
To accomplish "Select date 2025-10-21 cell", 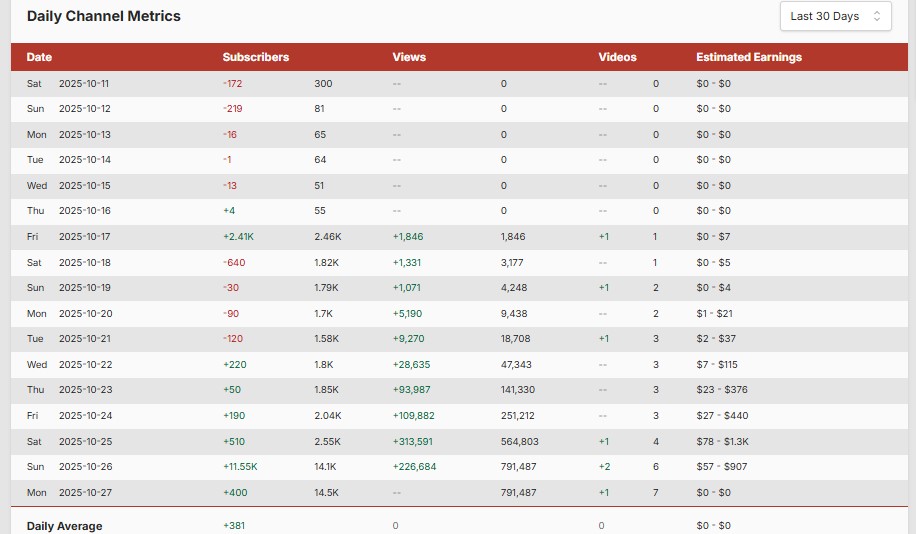I will tap(85, 338).
